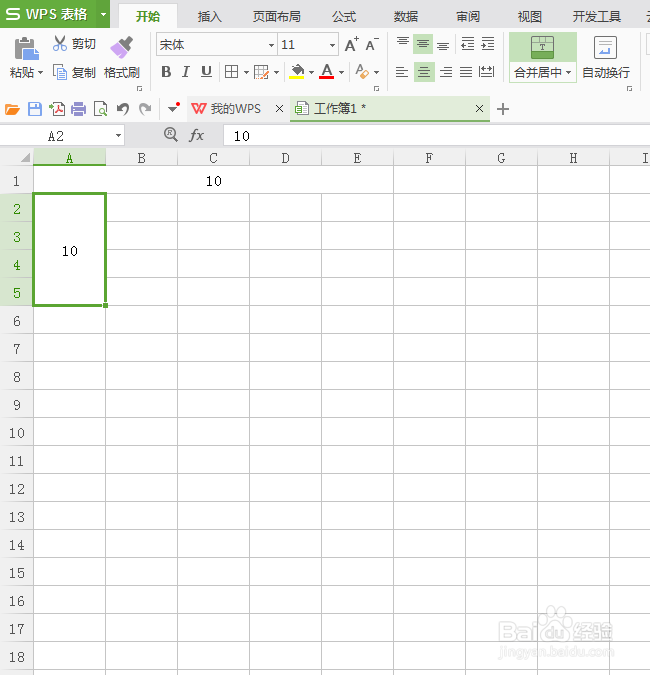Image resolution: width=650 pixels, height=675 pixels.
Task: Increase font size with A+ icon
Action: point(352,44)
